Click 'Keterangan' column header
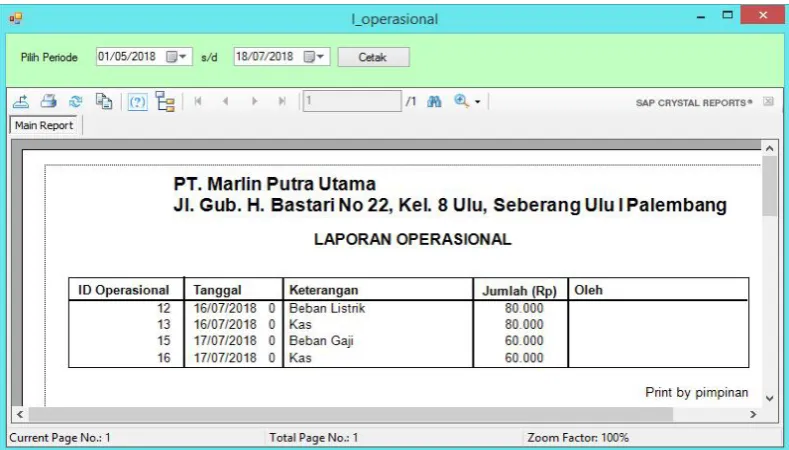Viewport: 789px width, 450px height. pos(324,290)
